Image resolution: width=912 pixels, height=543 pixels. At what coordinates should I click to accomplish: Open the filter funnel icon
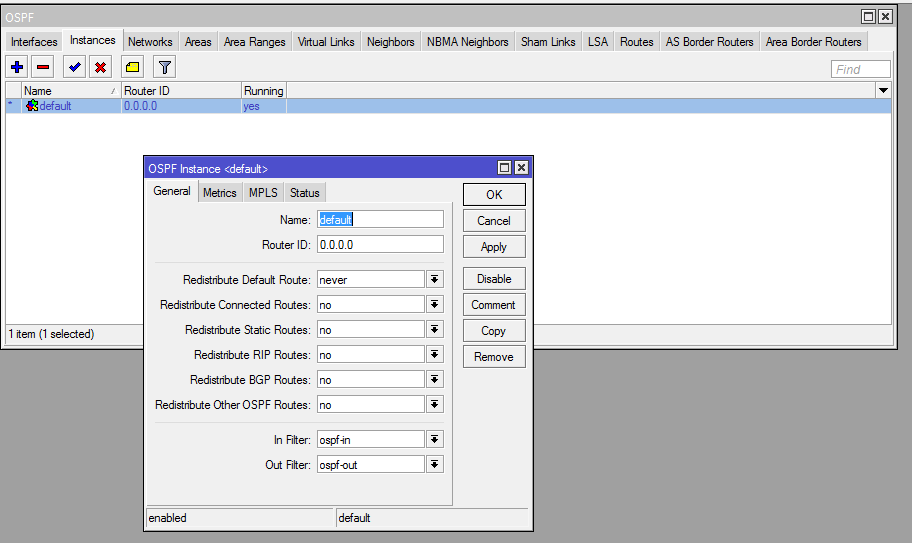click(165, 67)
